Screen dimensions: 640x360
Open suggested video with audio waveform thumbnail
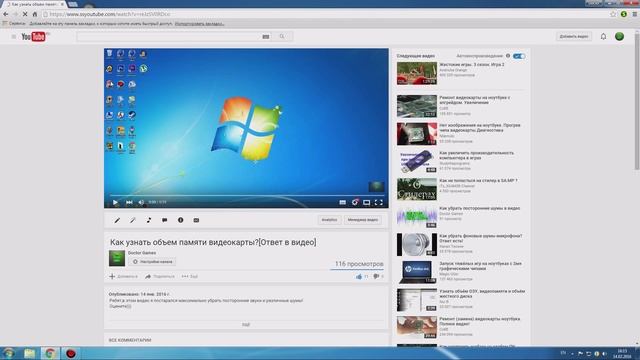pyautogui.click(x=417, y=217)
